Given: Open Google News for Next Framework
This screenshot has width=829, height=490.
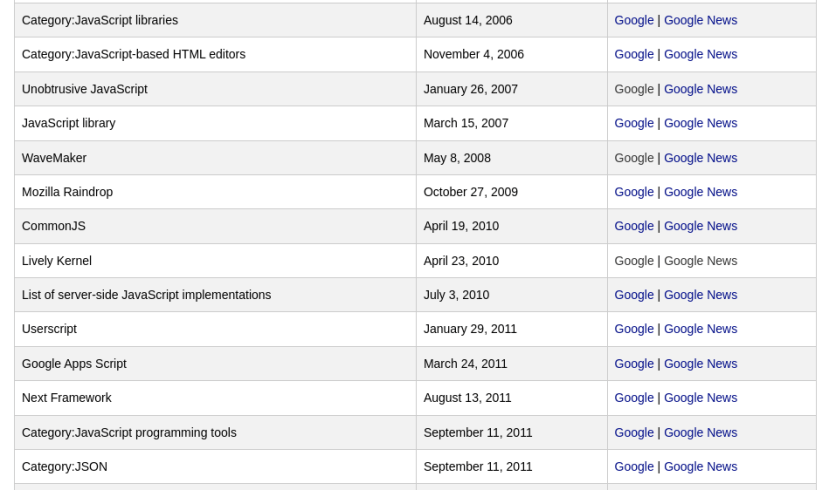Looking at the screenshot, I should [700, 398].
